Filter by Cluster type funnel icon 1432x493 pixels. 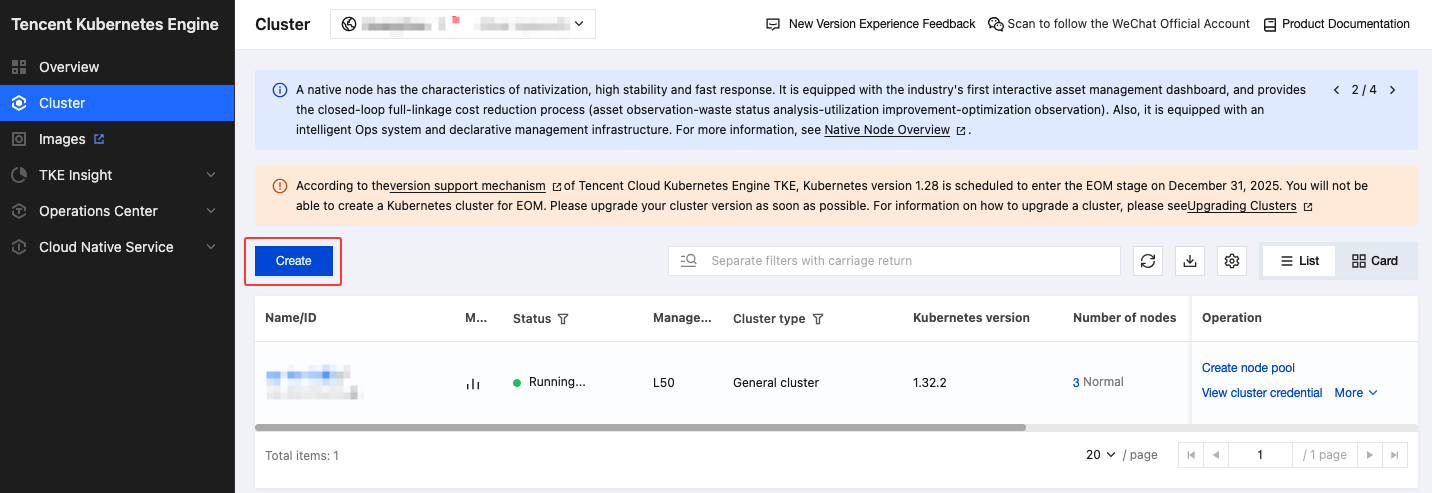coord(818,319)
